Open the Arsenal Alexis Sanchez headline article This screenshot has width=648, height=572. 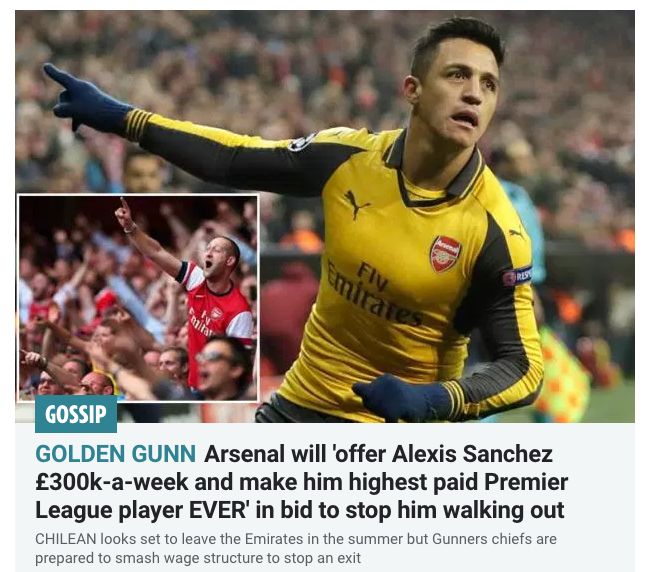click(302, 482)
